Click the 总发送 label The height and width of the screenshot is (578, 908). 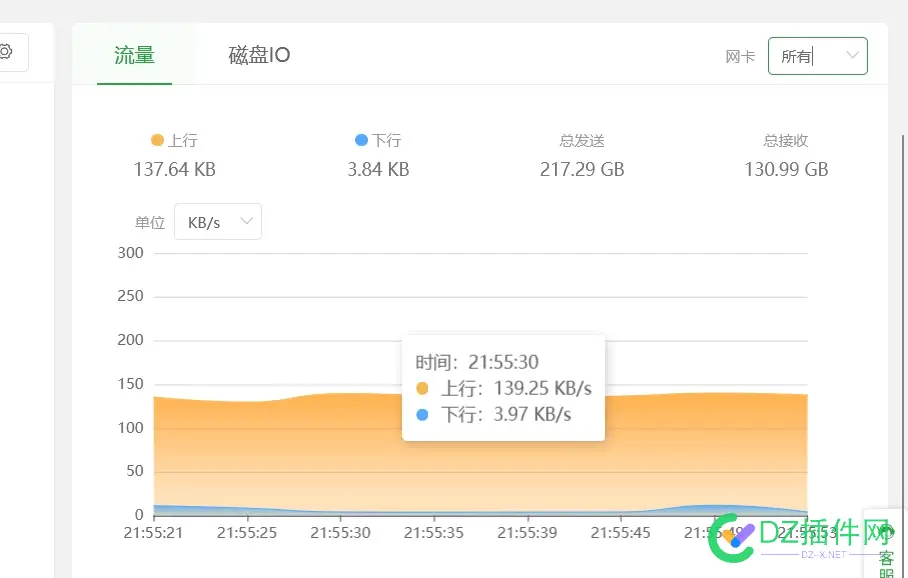click(x=582, y=141)
